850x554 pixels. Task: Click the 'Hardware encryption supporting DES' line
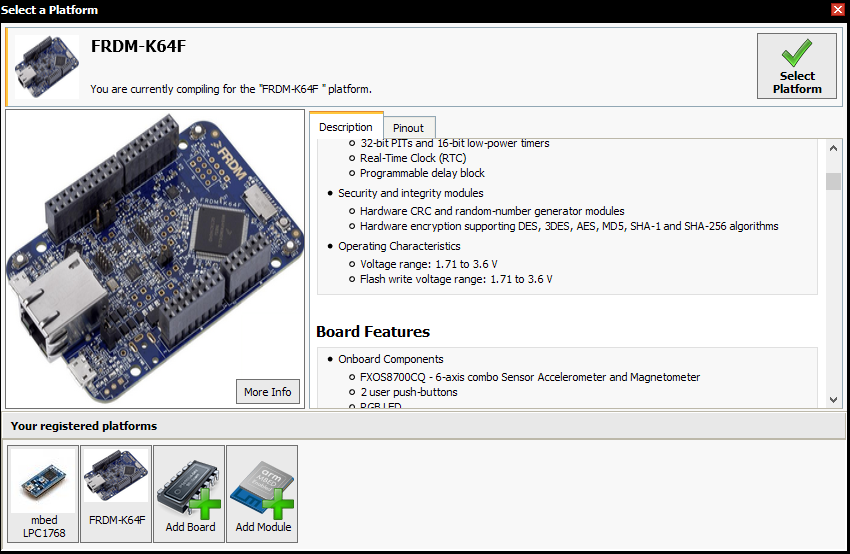pyautogui.click(x=569, y=227)
